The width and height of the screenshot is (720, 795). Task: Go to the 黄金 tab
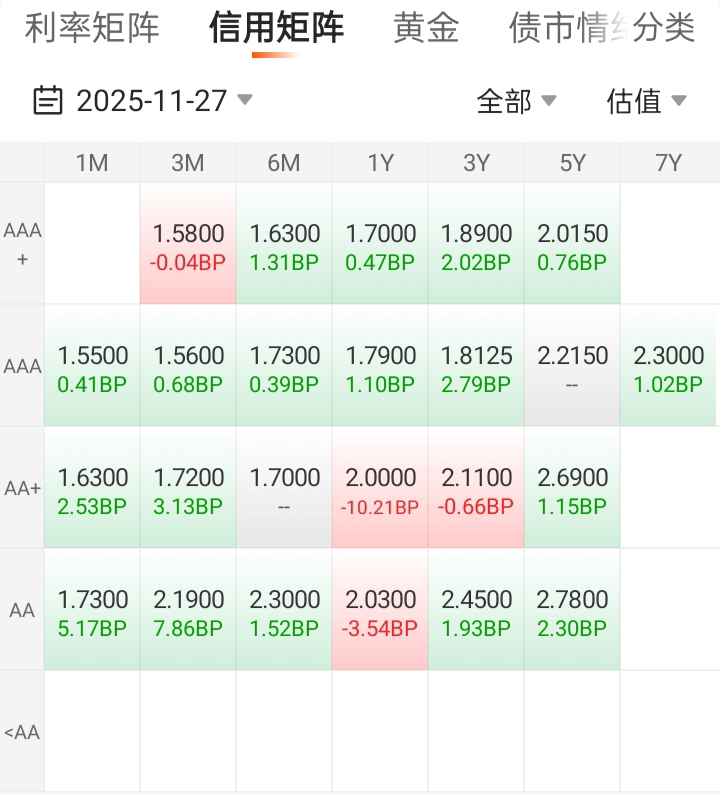pos(426,28)
